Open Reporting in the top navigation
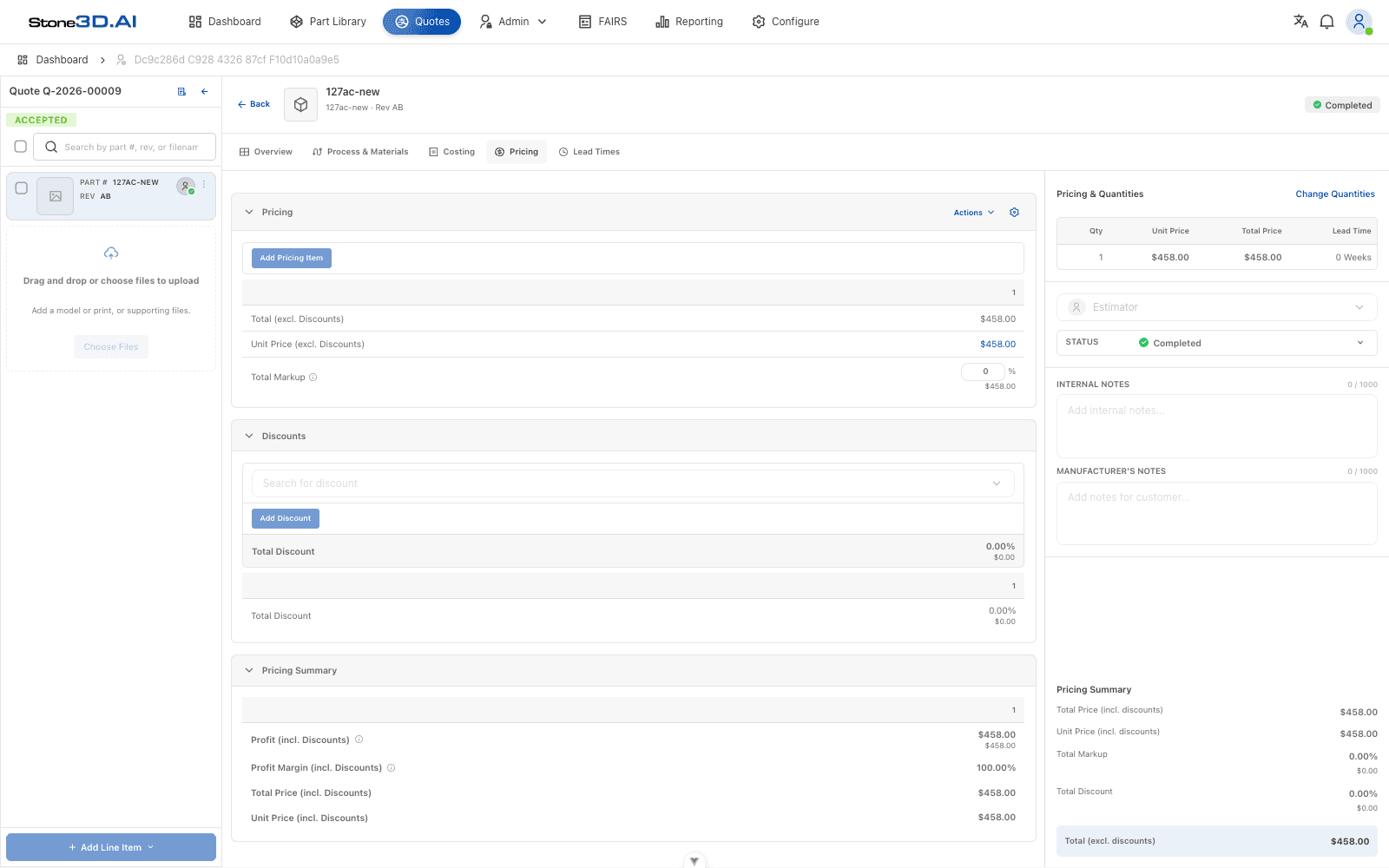Screen dimensions: 1389x868 tap(689, 22)
